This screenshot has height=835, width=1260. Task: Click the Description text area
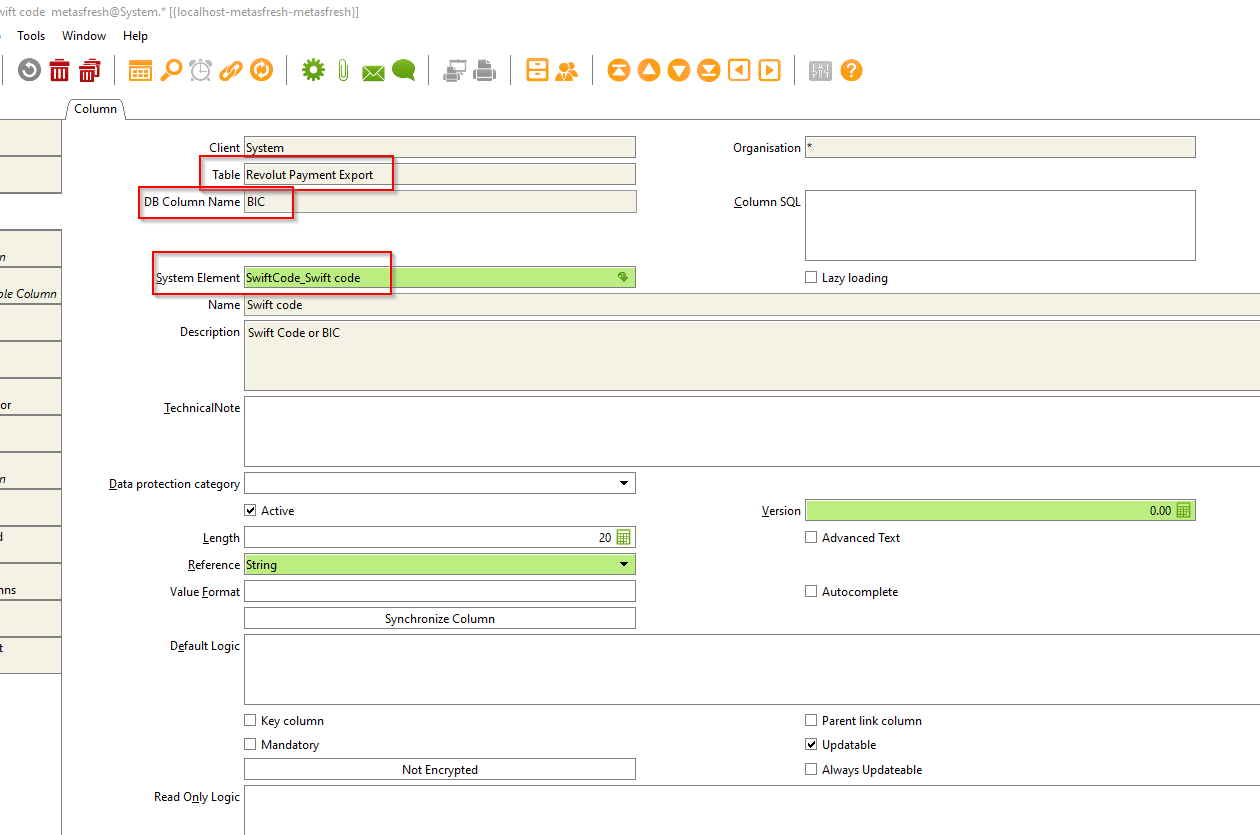[752, 355]
